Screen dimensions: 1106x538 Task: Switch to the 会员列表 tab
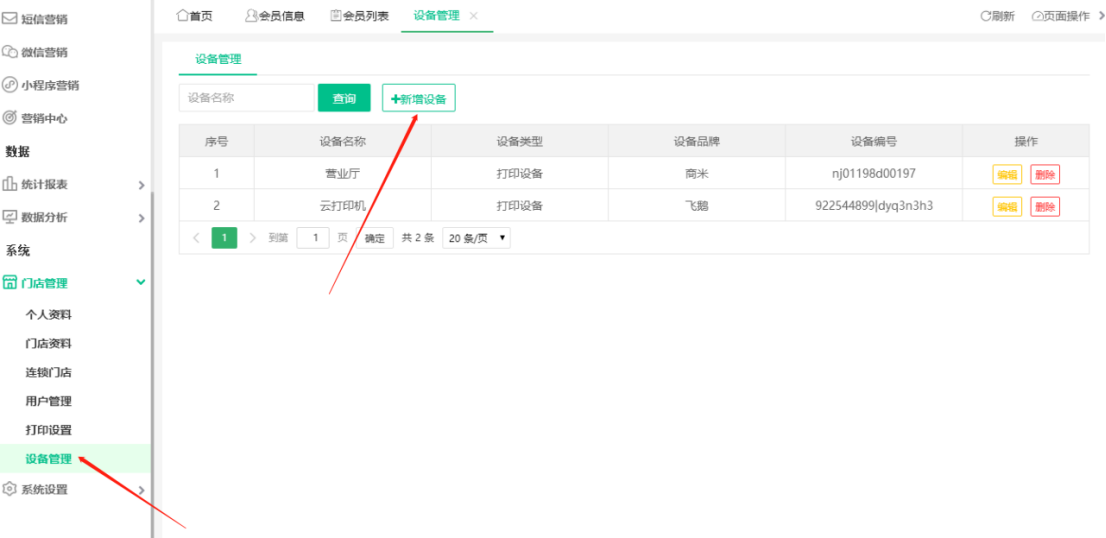(x=359, y=16)
